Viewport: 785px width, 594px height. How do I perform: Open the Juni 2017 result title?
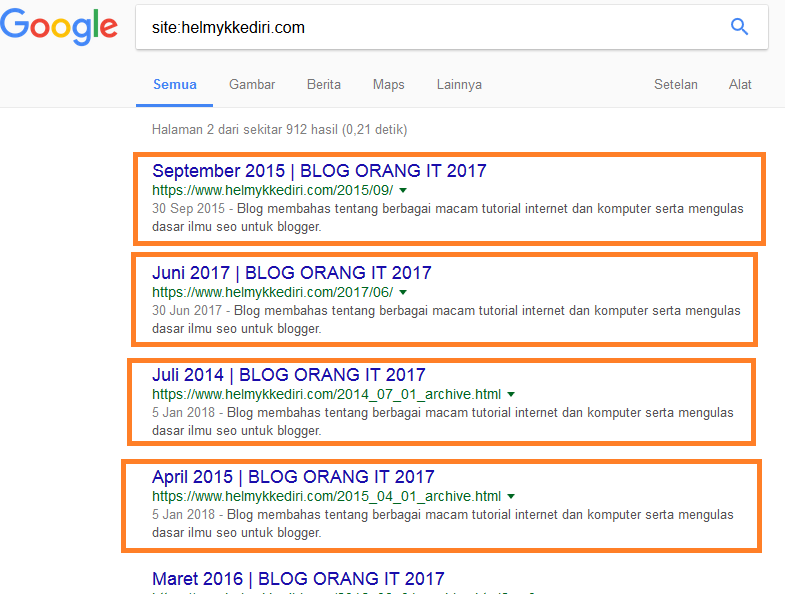tap(292, 273)
